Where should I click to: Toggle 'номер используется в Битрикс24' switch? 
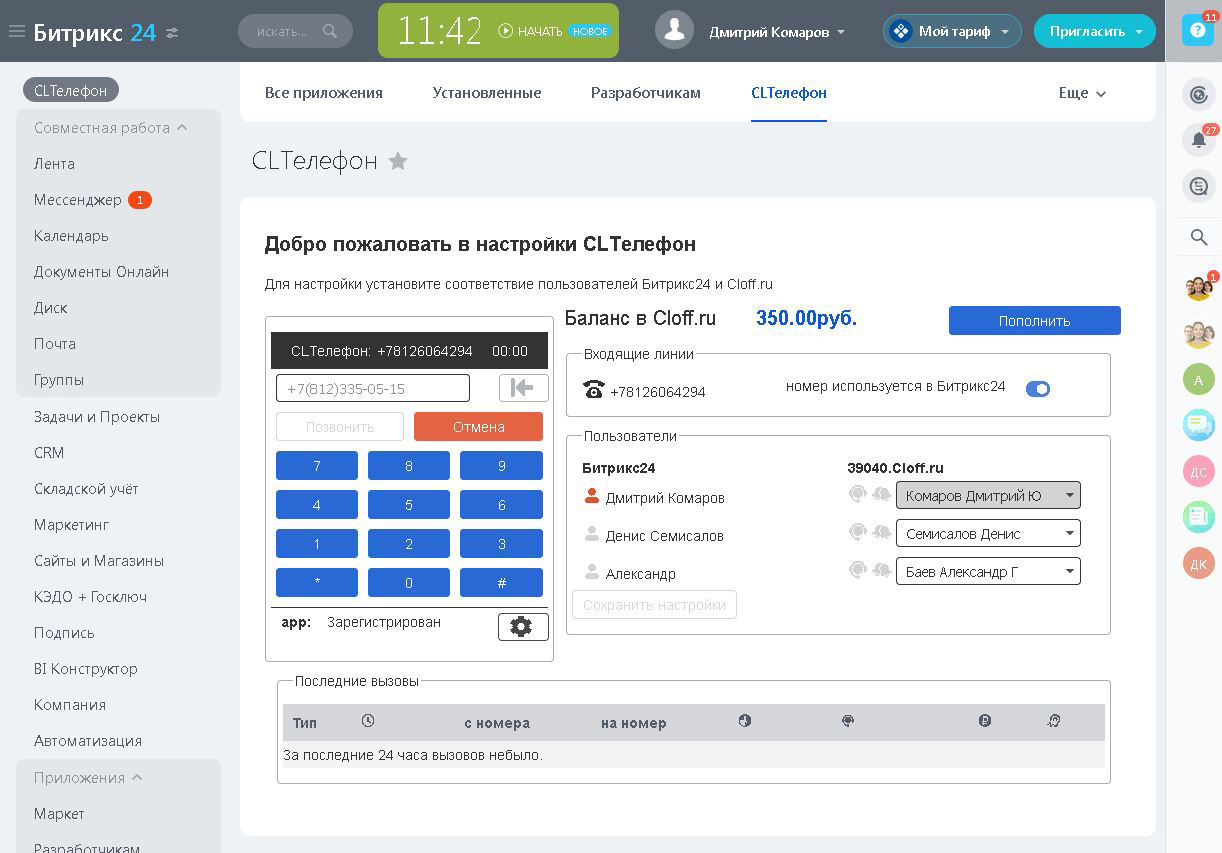click(1038, 389)
